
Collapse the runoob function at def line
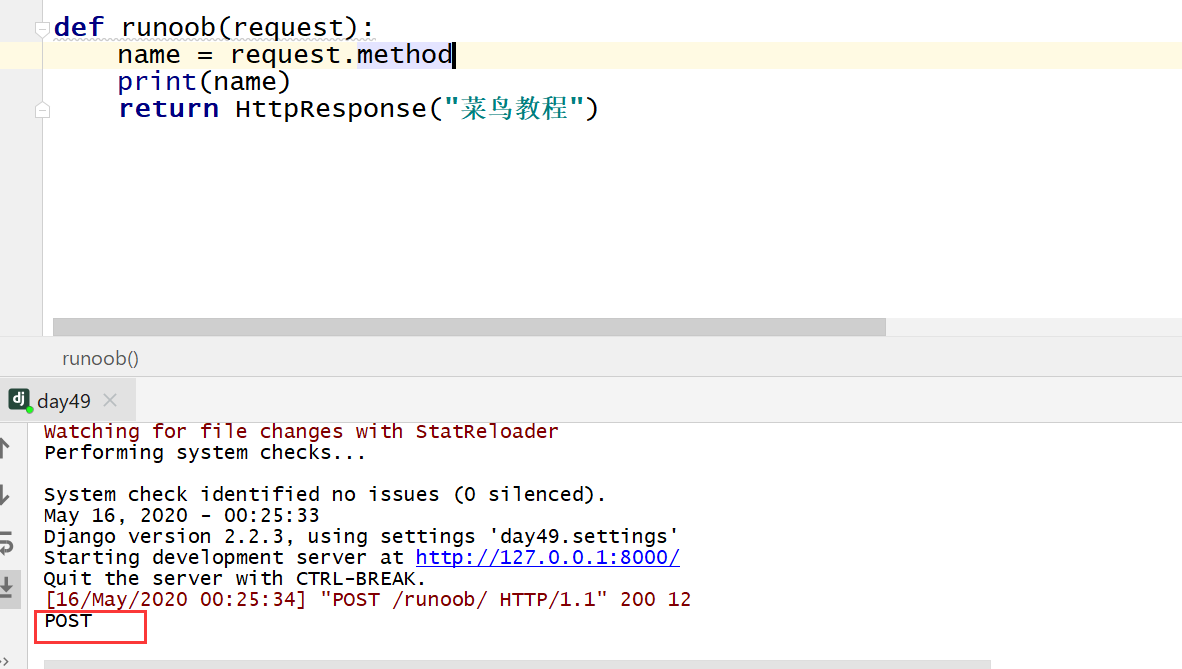click(x=42, y=29)
